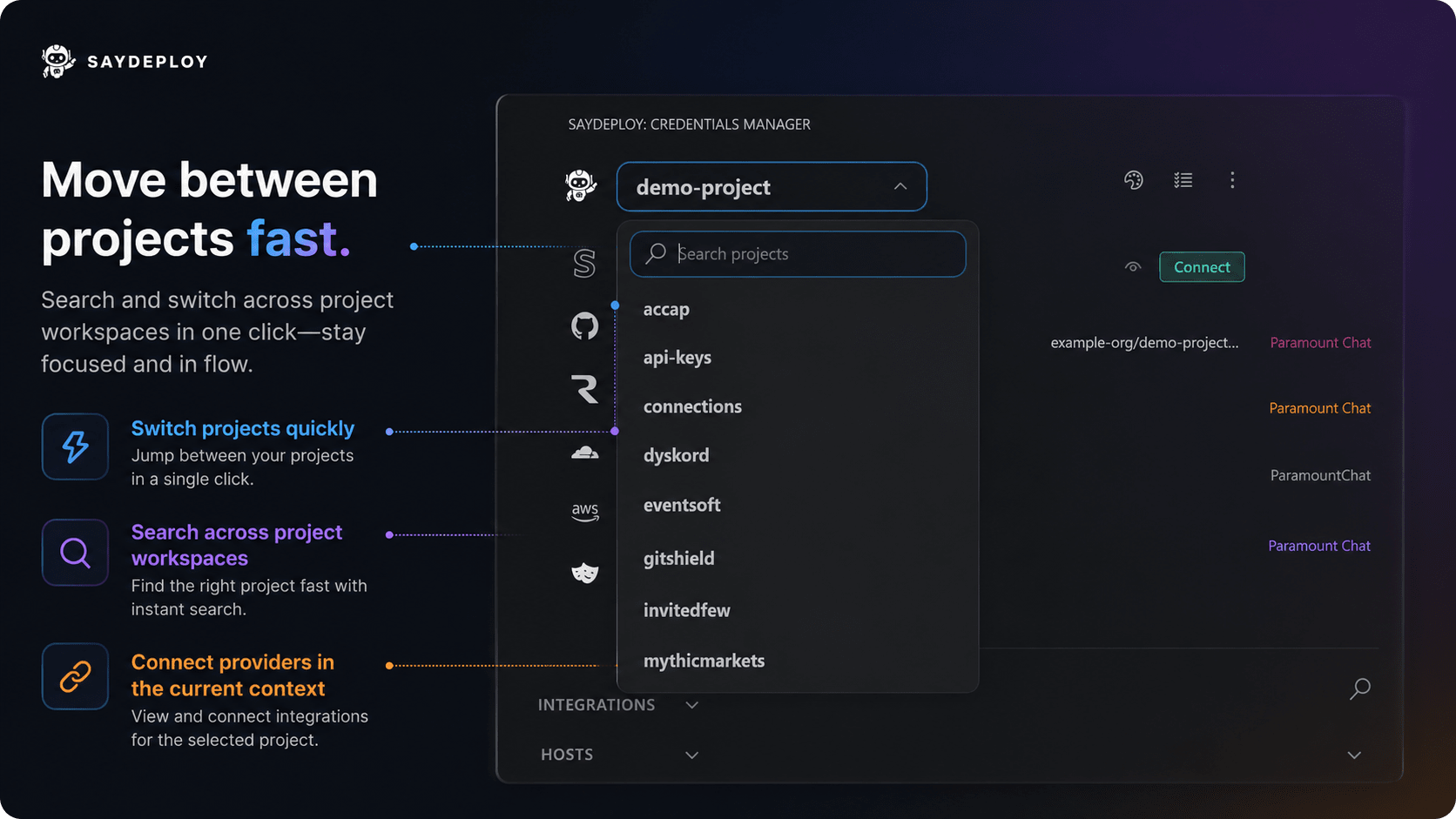Click the magnifier icon in search projects field

(x=656, y=253)
